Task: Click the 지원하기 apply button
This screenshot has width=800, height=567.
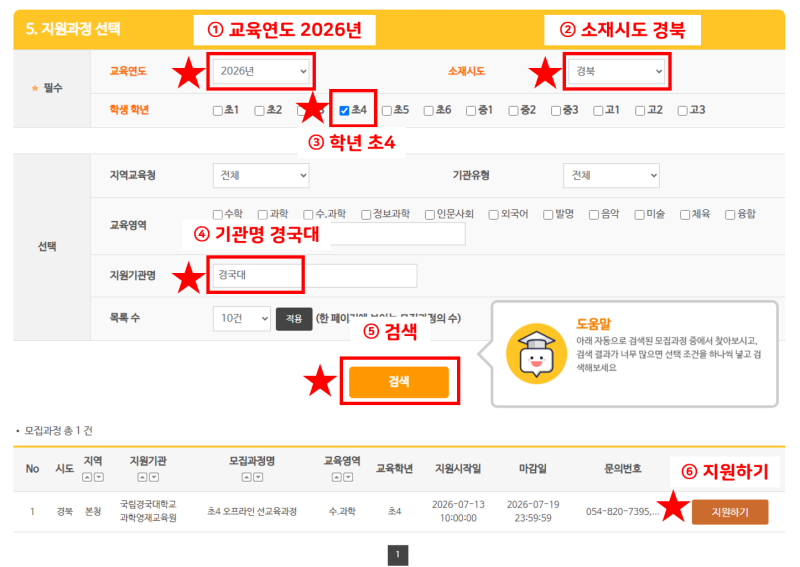Action: pyautogui.click(x=730, y=512)
